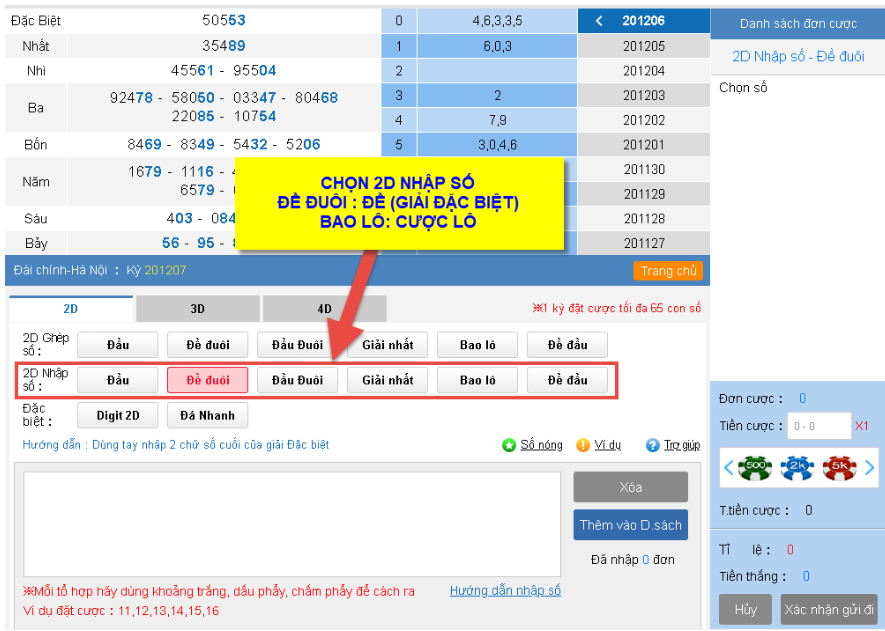This screenshot has width=885, height=631.
Task: Open help via the blue question mark icon
Action: 653,445
